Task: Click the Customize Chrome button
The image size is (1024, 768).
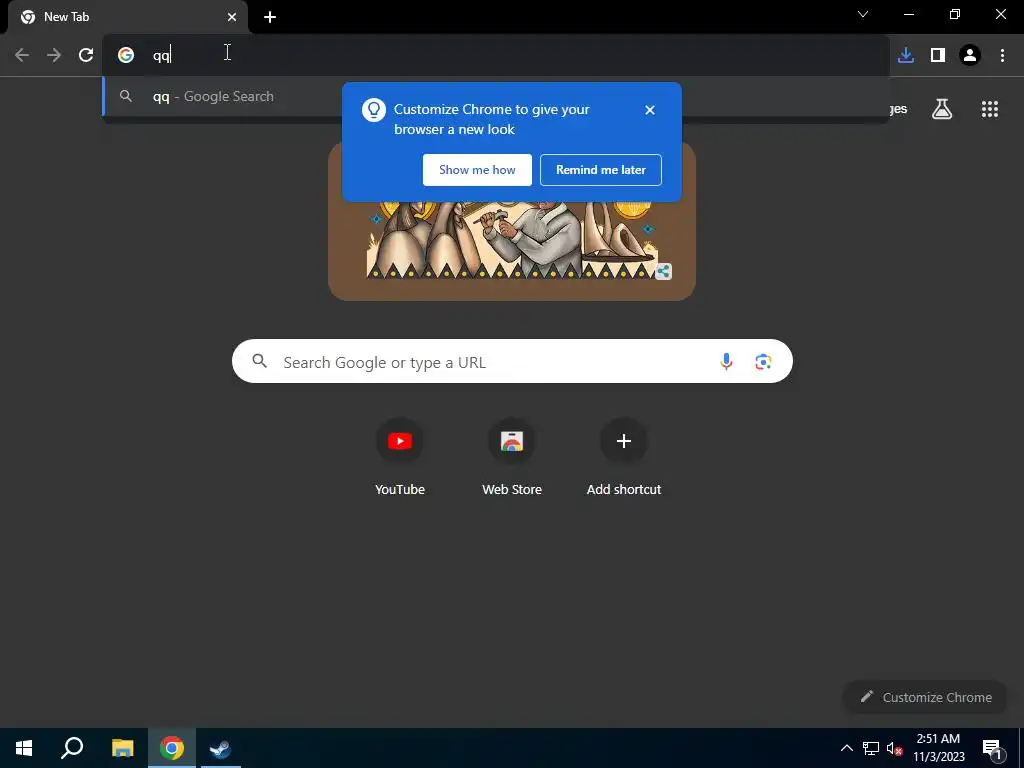Action: pos(925,697)
